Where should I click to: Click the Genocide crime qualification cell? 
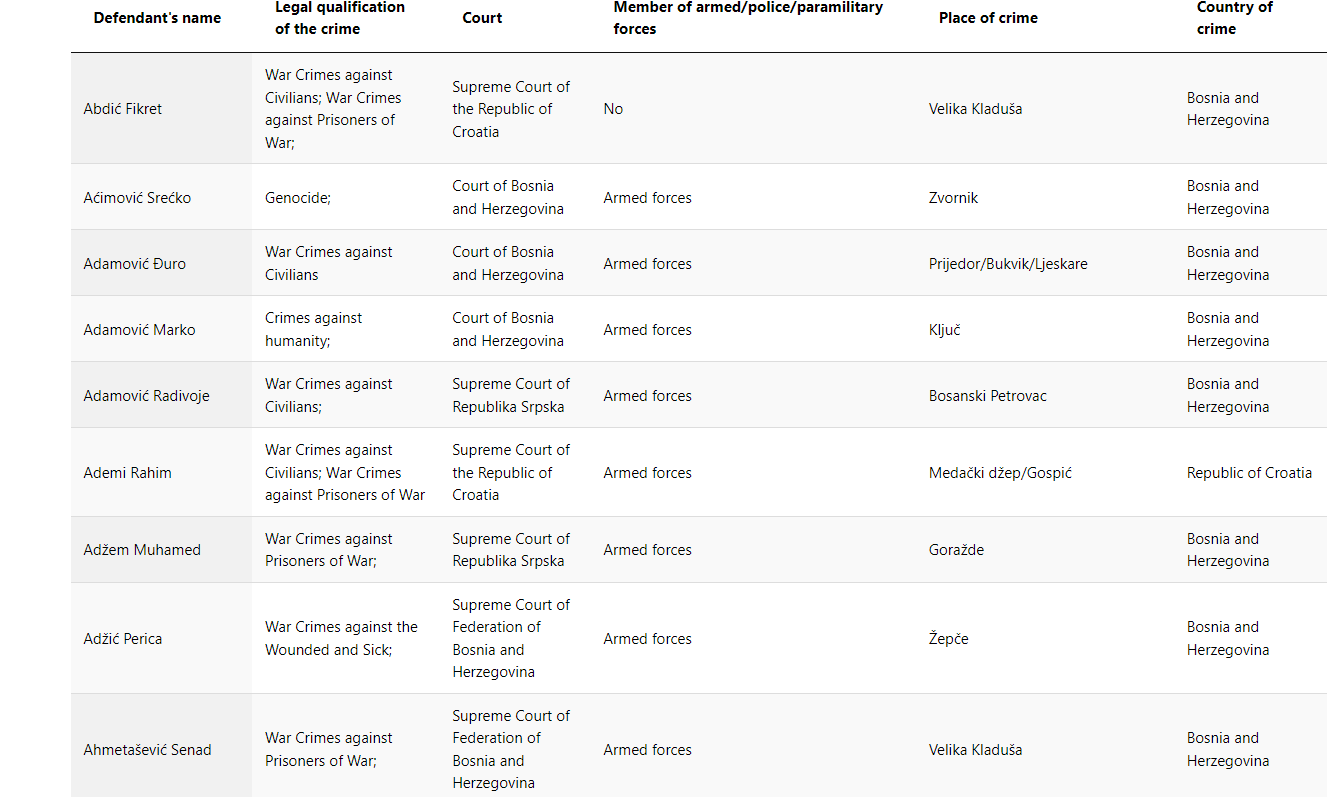[x=298, y=198]
